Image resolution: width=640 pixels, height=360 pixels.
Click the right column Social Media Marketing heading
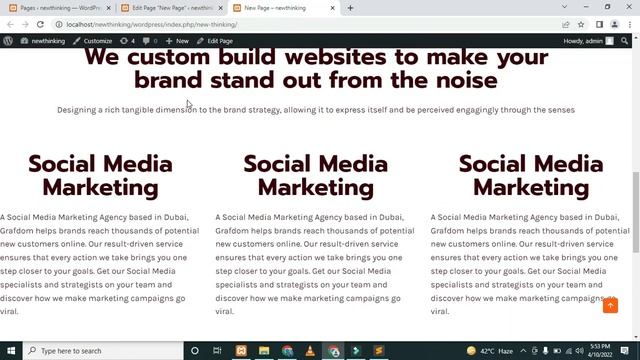pos(531,176)
